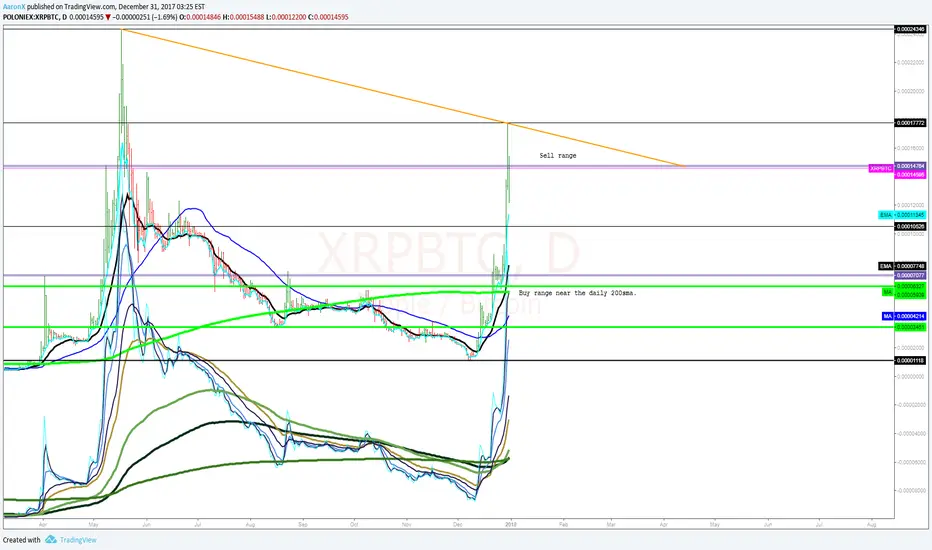
Task: Click the blue MA label tag
Action: coord(887,316)
